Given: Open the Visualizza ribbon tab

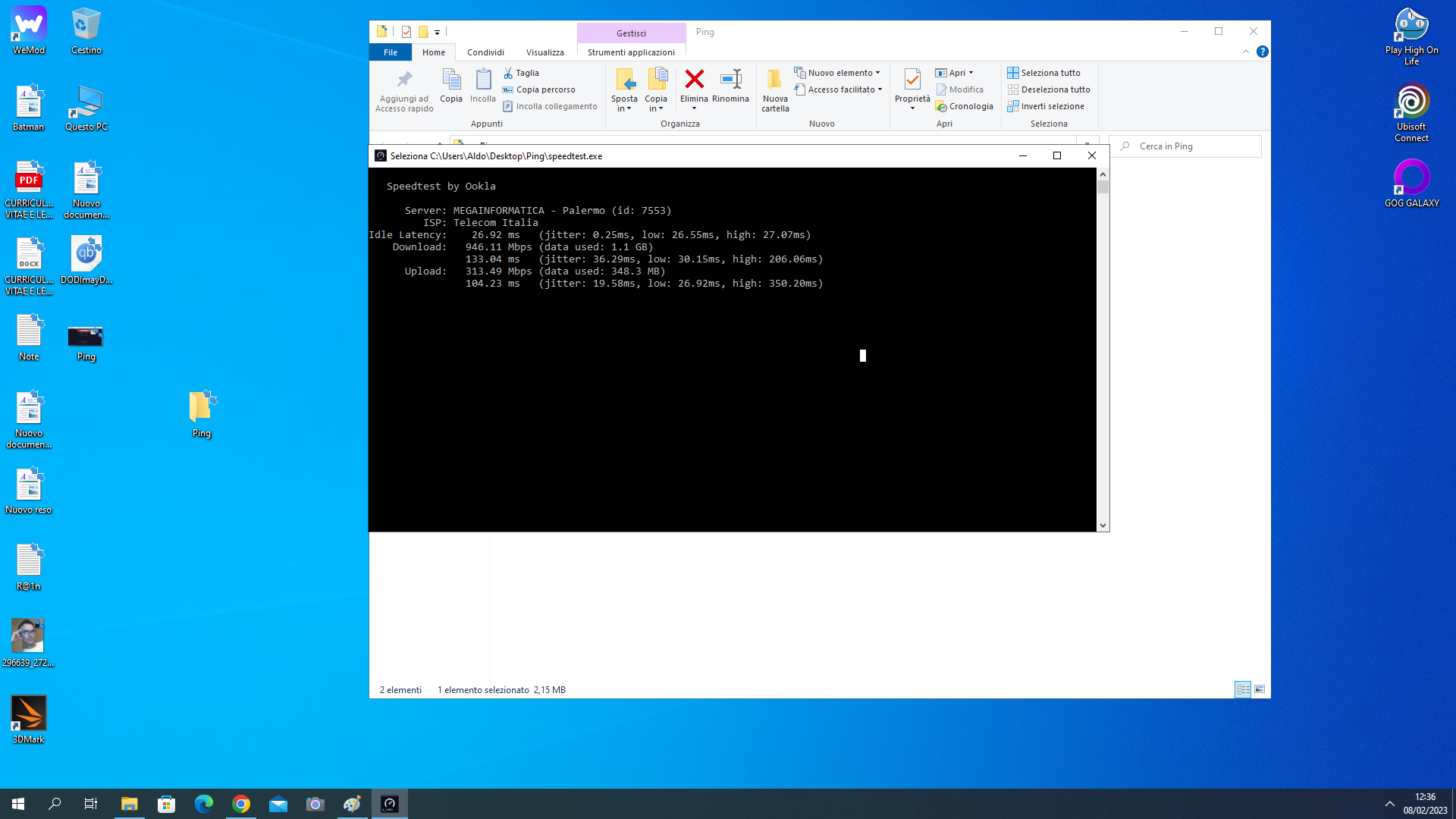Looking at the screenshot, I should (544, 52).
